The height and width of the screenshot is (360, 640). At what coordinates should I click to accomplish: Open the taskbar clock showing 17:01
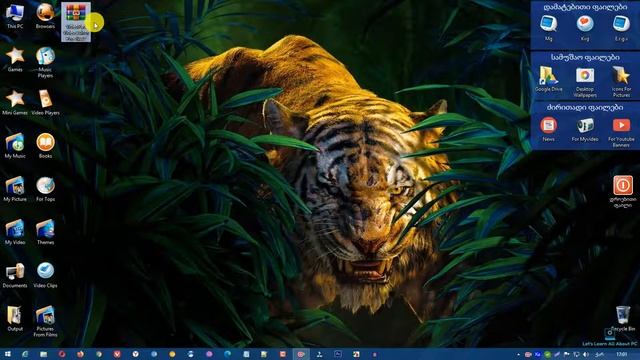(x=622, y=354)
